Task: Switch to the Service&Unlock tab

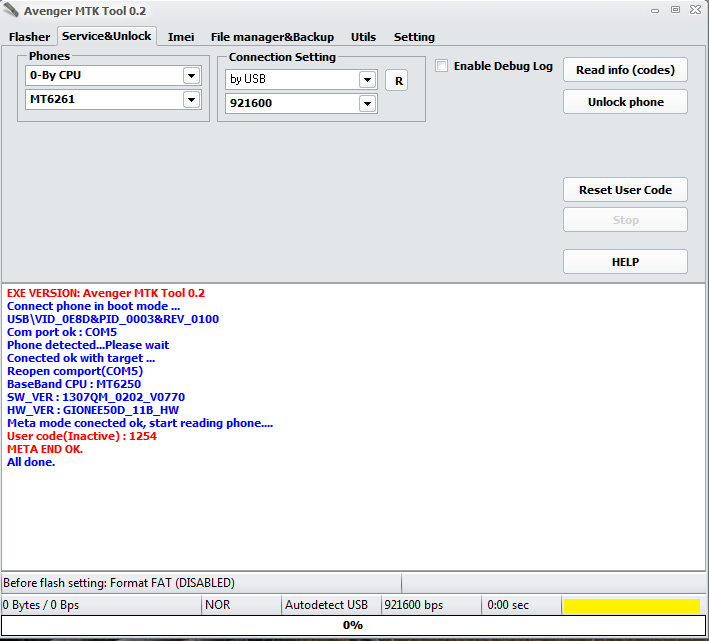Action: point(107,36)
